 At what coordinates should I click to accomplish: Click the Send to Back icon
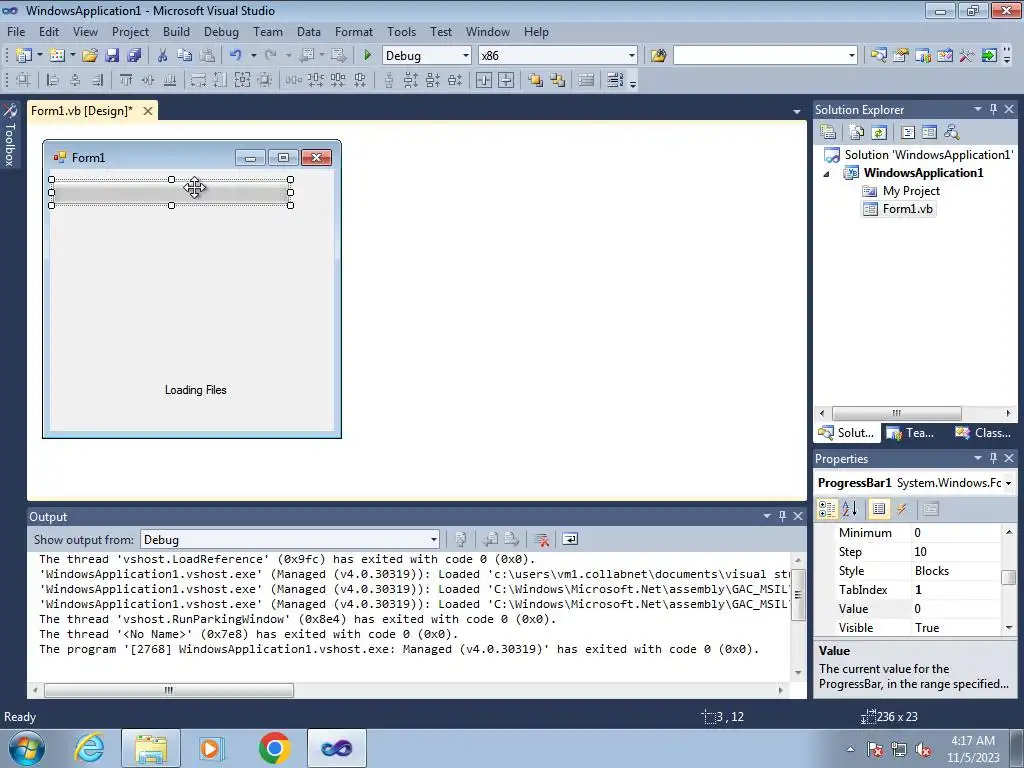click(x=558, y=80)
